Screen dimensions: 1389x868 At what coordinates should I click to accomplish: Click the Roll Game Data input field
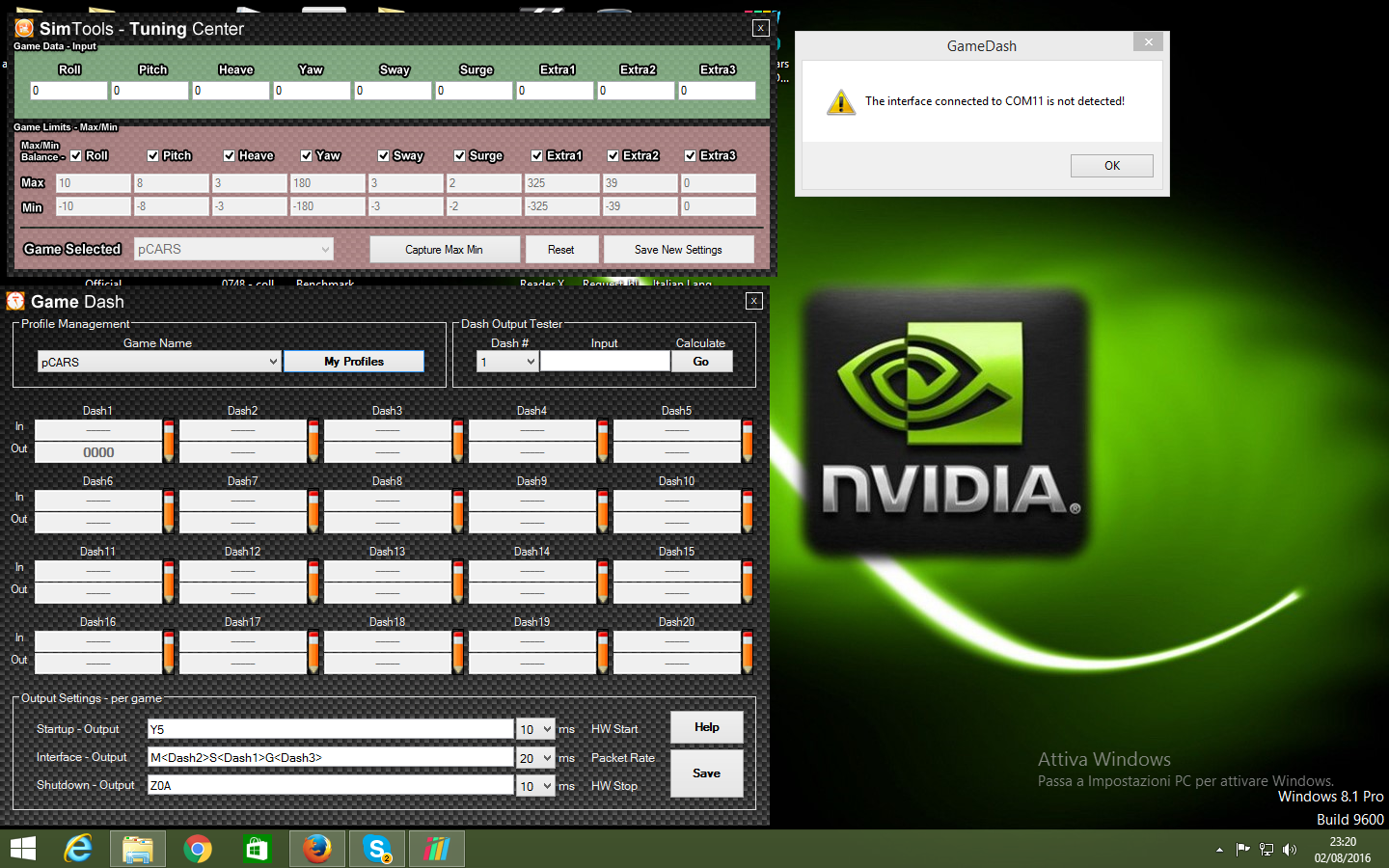pyautogui.click(x=69, y=90)
